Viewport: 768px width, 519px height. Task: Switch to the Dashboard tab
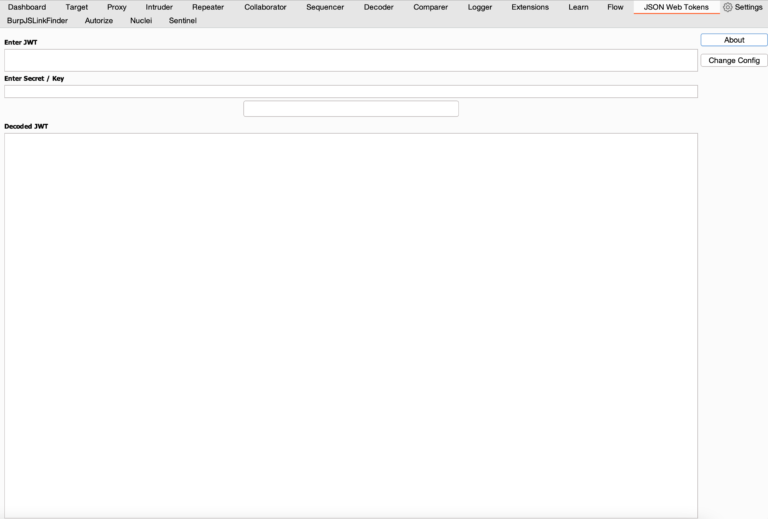click(27, 7)
